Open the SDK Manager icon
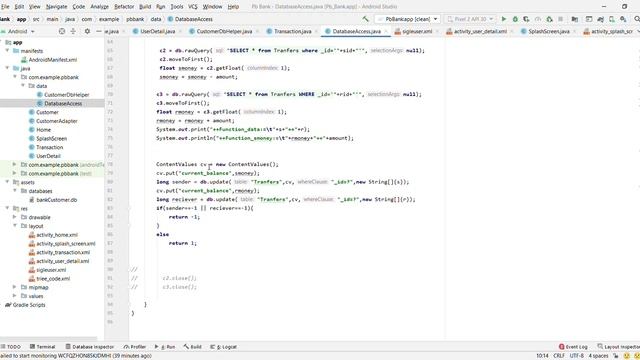Image resolution: width=640 pixels, height=360 pixels. [623, 19]
